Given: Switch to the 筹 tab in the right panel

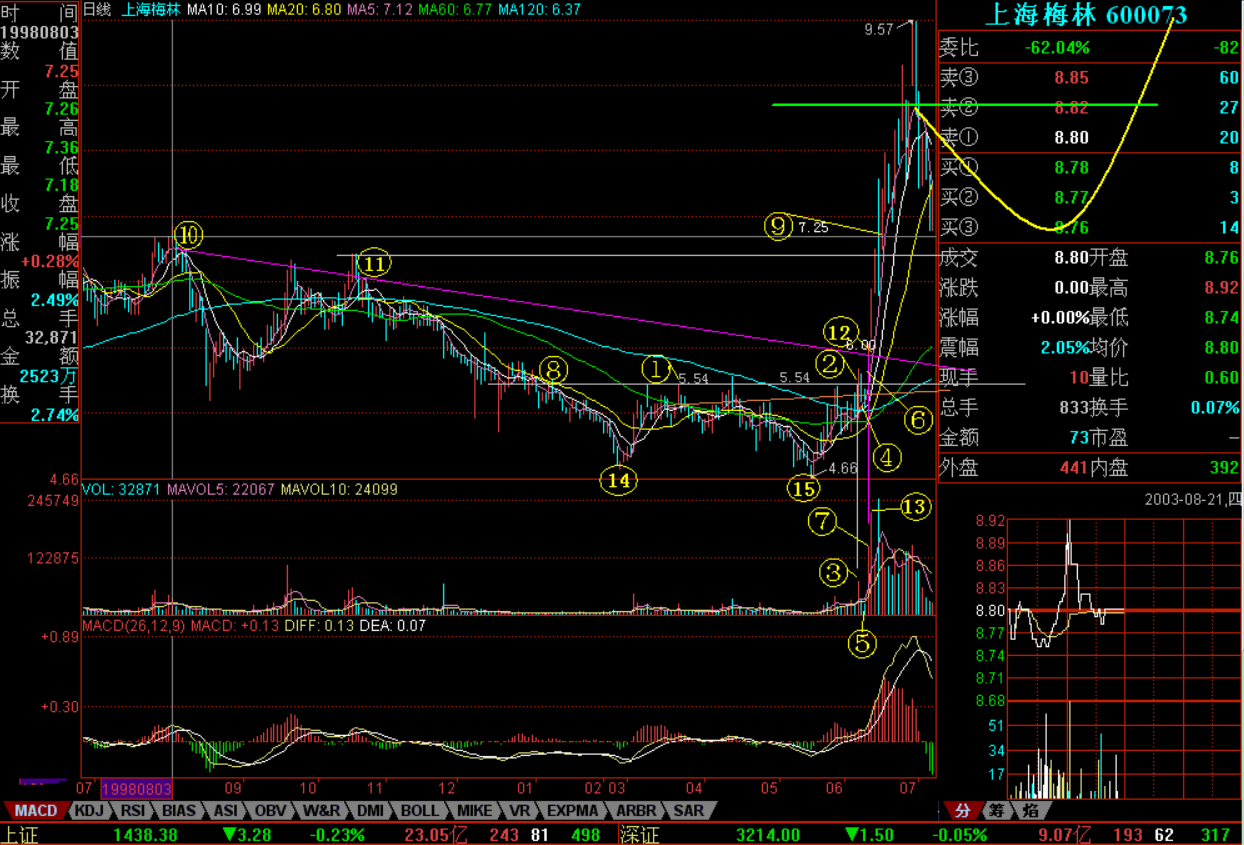Looking at the screenshot, I should click(x=995, y=810).
